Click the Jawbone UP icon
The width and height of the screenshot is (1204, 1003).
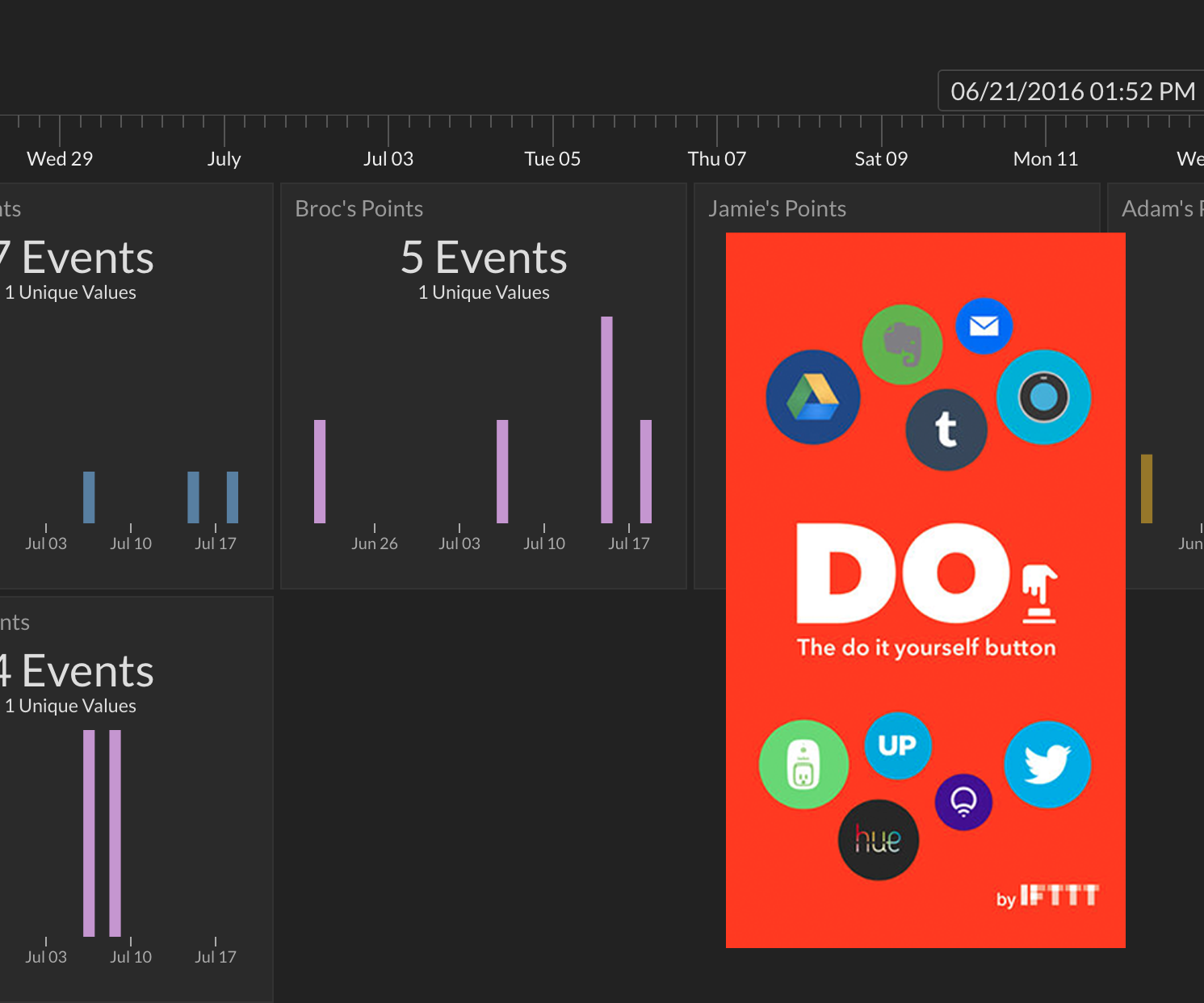click(898, 745)
